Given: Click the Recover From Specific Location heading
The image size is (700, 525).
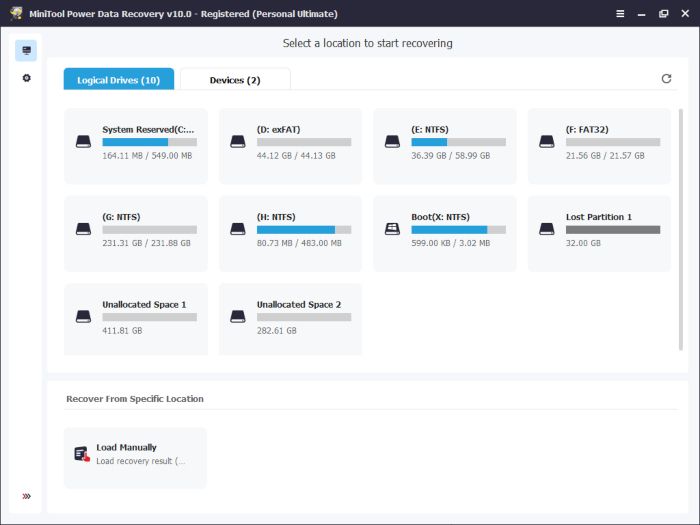Looking at the screenshot, I should tap(135, 399).
